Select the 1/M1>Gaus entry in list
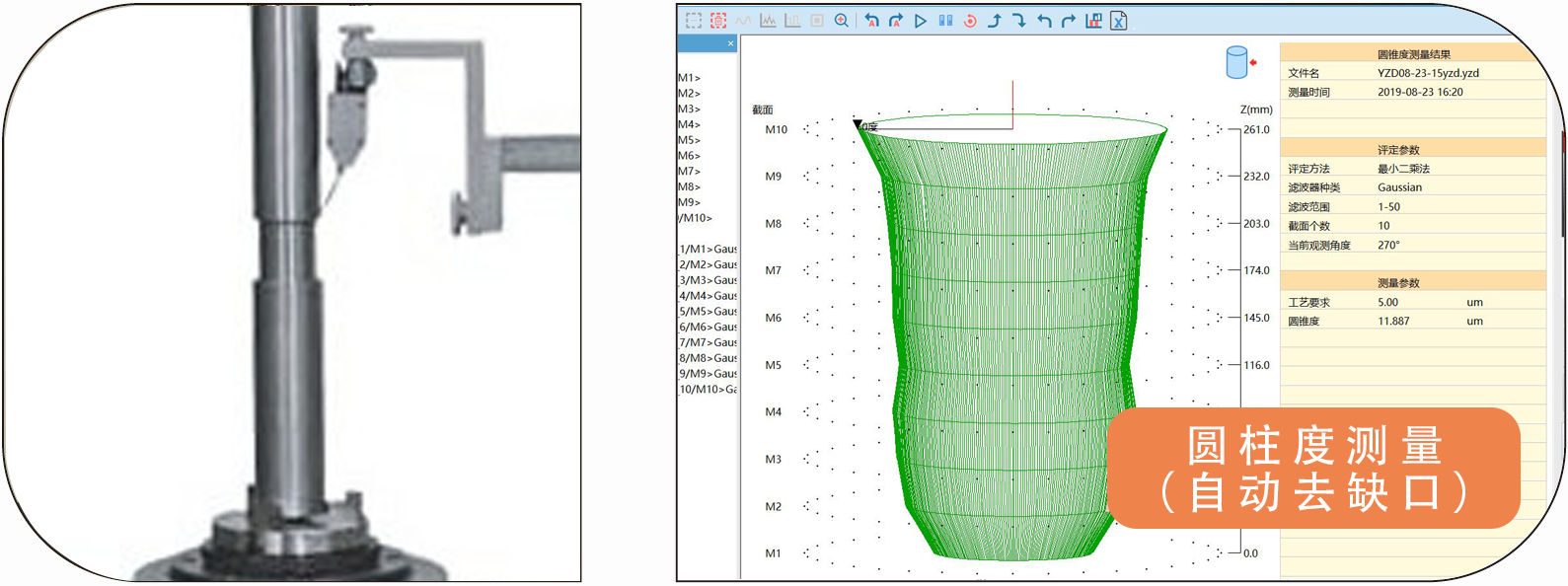Image resolution: width=1568 pixels, height=586 pixels. coord(708,250)
